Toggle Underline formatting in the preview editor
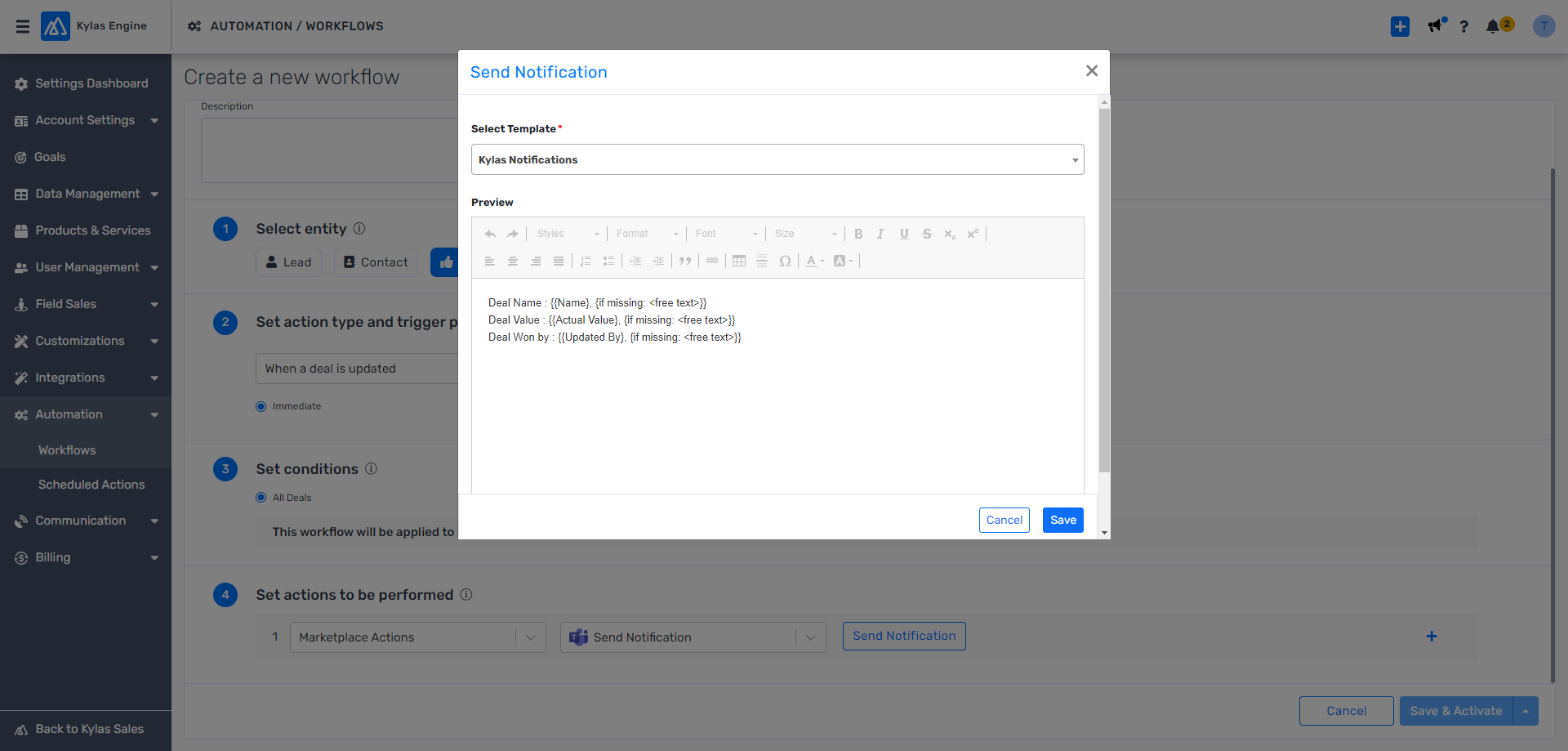Screen dimensions: 1568x751 pos(904,234)
